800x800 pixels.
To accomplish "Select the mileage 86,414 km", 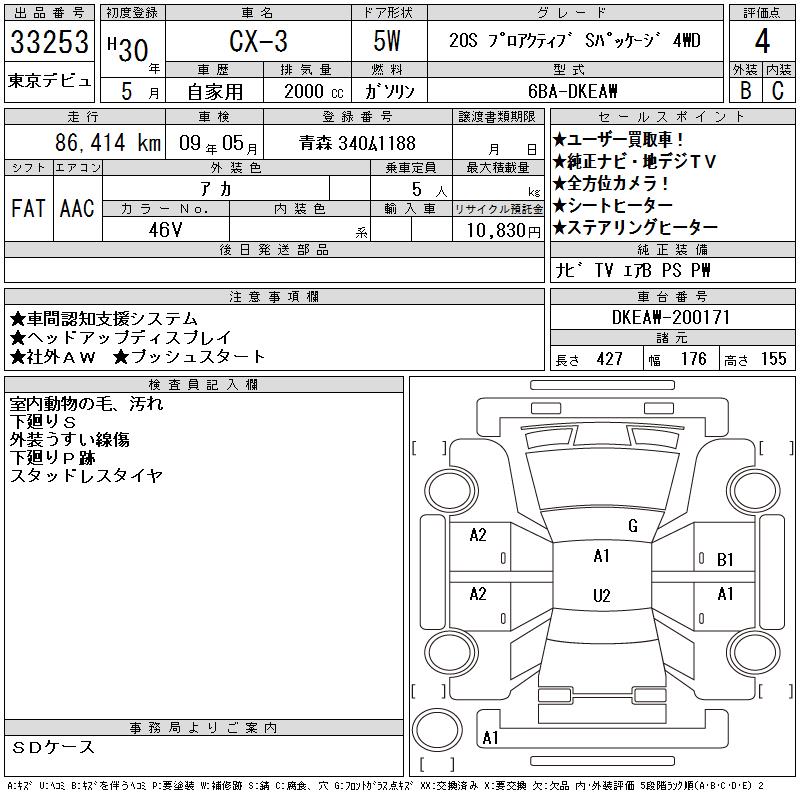I will pyautogui.click(x=108, y=142).
